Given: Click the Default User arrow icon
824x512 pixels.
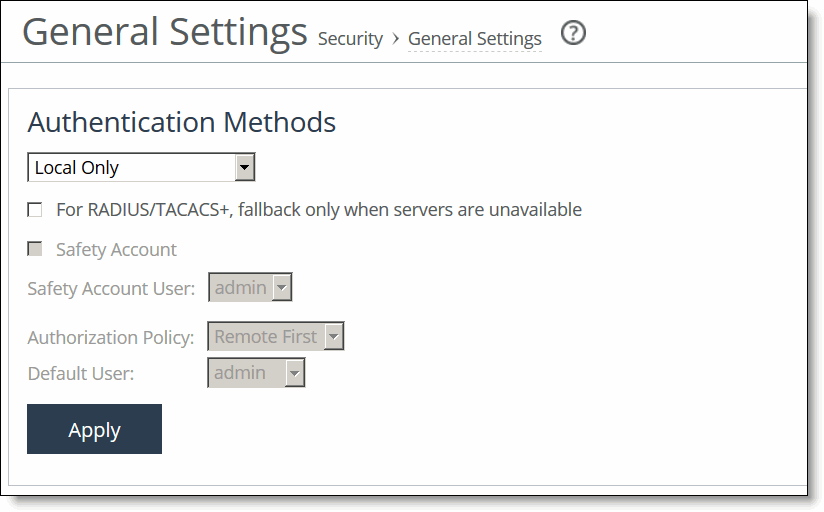Looking at the screenshot, I should point(295,373).
